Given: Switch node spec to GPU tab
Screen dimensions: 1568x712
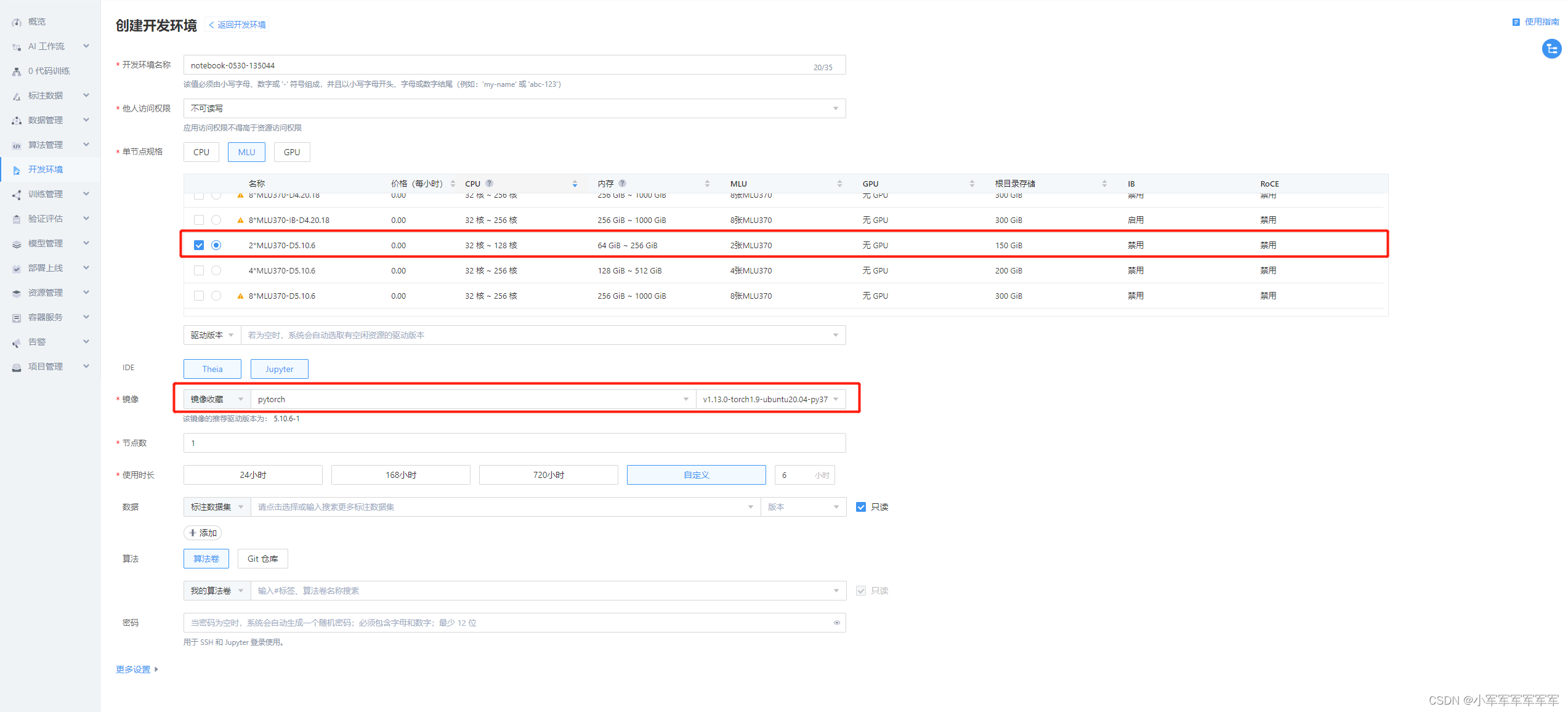Looking at the screenshot, I should 292,152.
